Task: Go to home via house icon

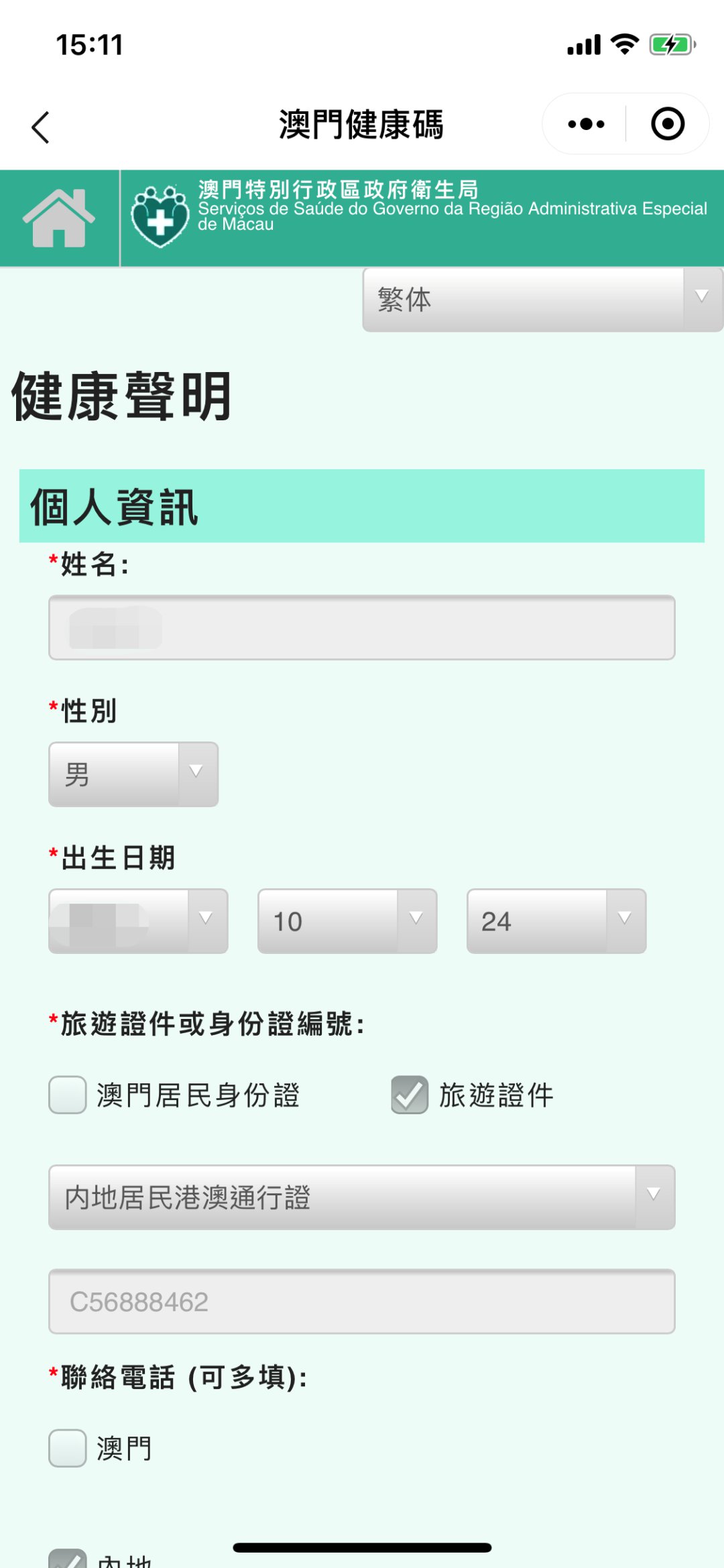Action: click(x=59, y=218)
